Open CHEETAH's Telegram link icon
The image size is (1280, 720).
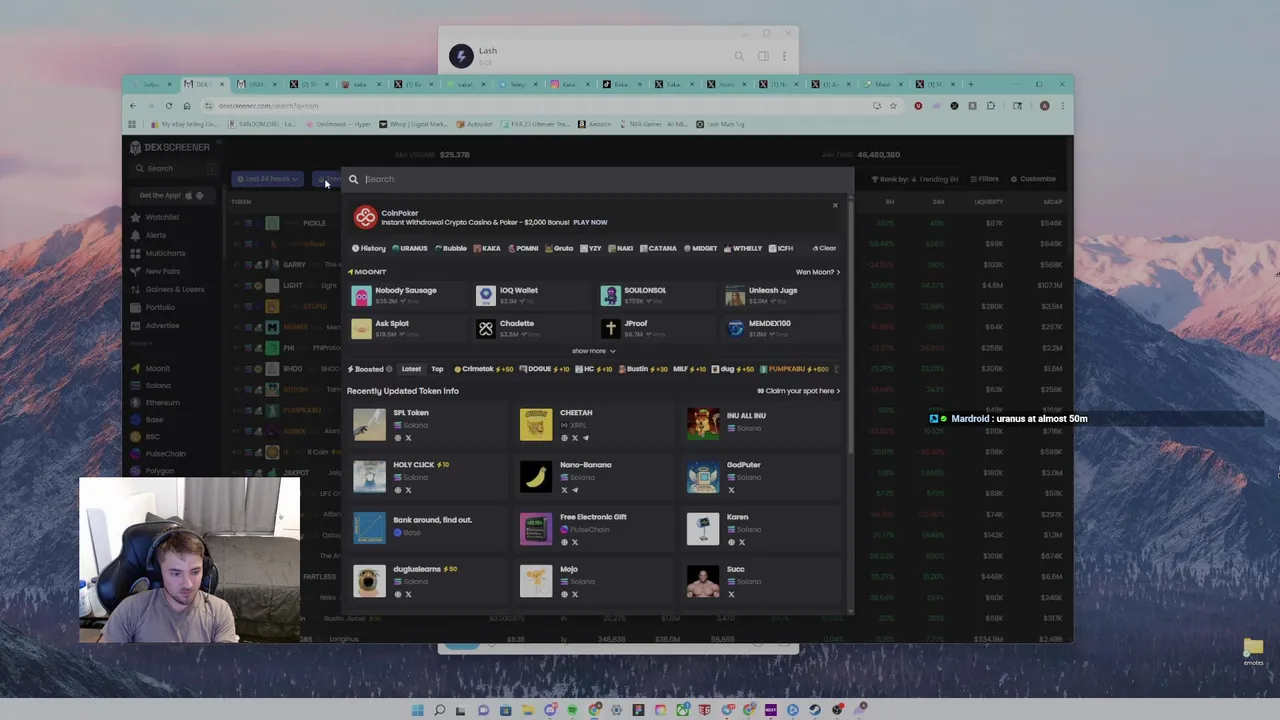(x=585, y=438)
